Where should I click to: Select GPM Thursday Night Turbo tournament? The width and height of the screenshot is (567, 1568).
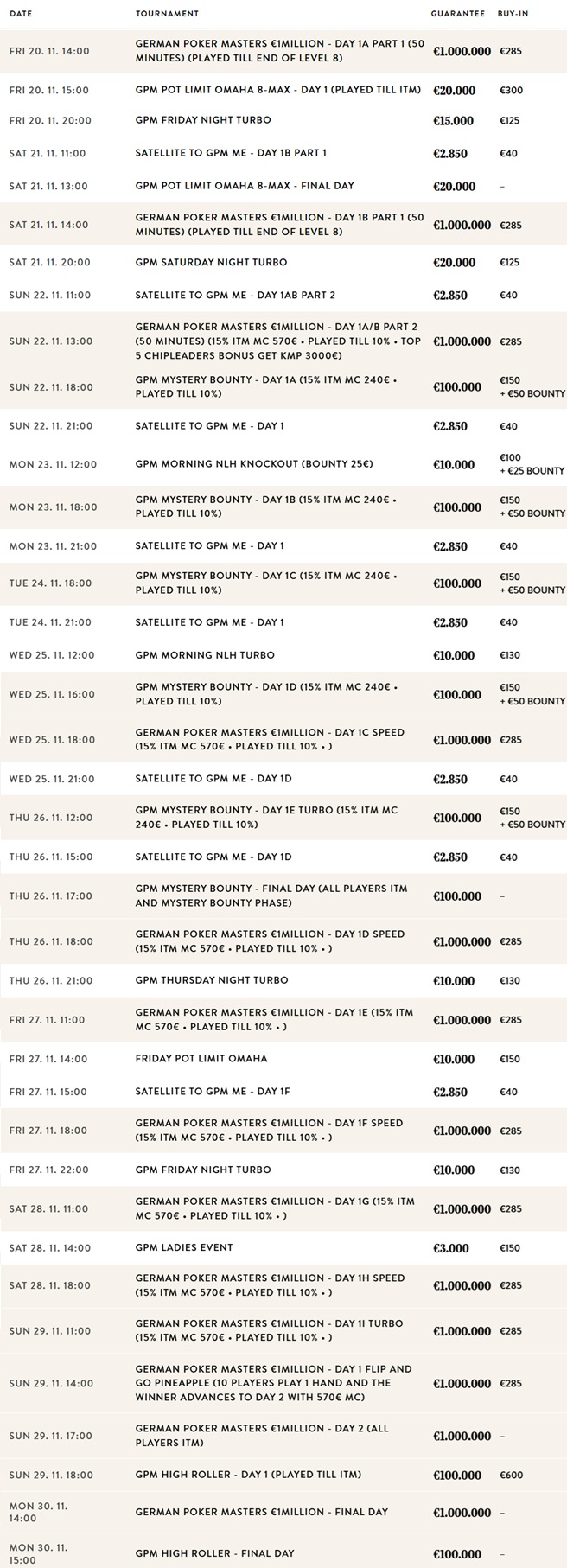pyautogui.click(x=283, y=980)
